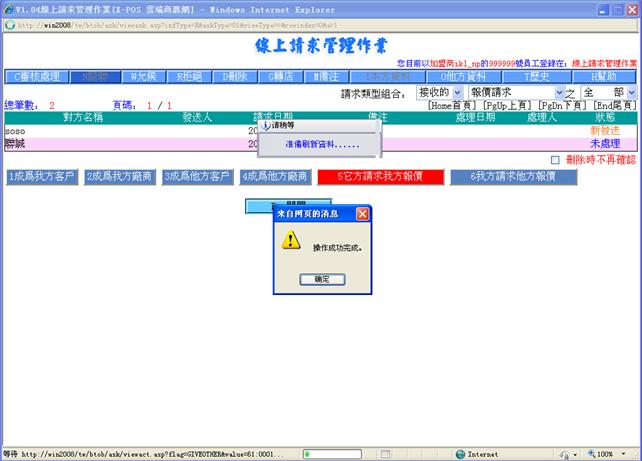Open the C審核處理 menu tab
Screen dimensions: 642x461
coord(38,76)
